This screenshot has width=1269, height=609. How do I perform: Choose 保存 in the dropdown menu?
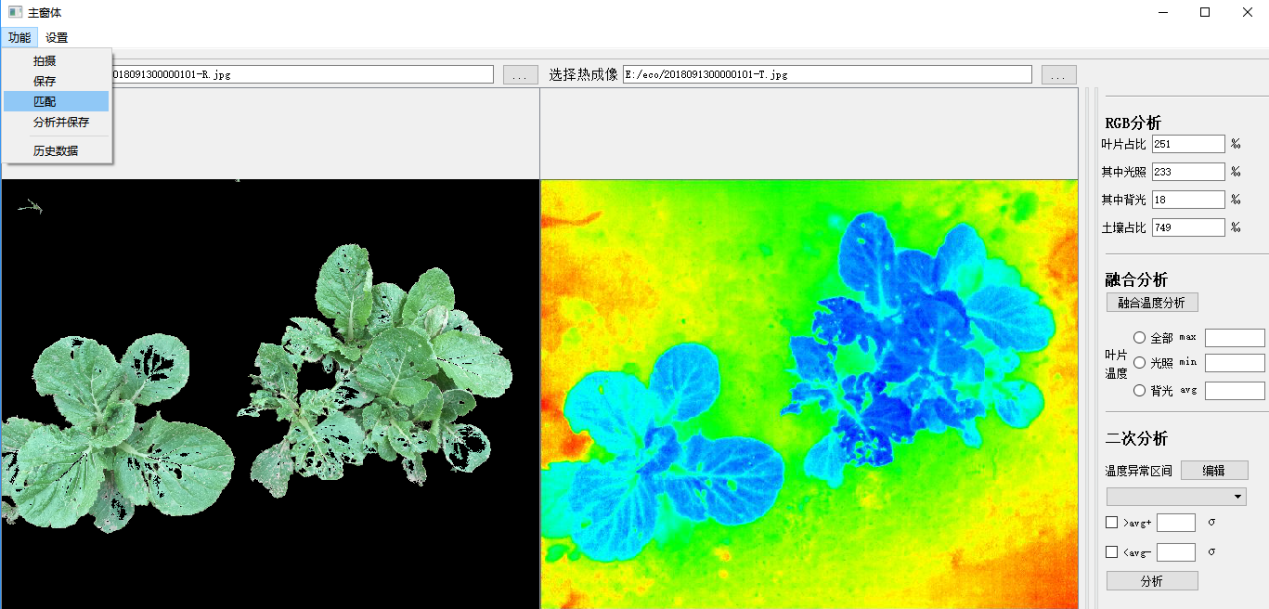coord(45,81)
